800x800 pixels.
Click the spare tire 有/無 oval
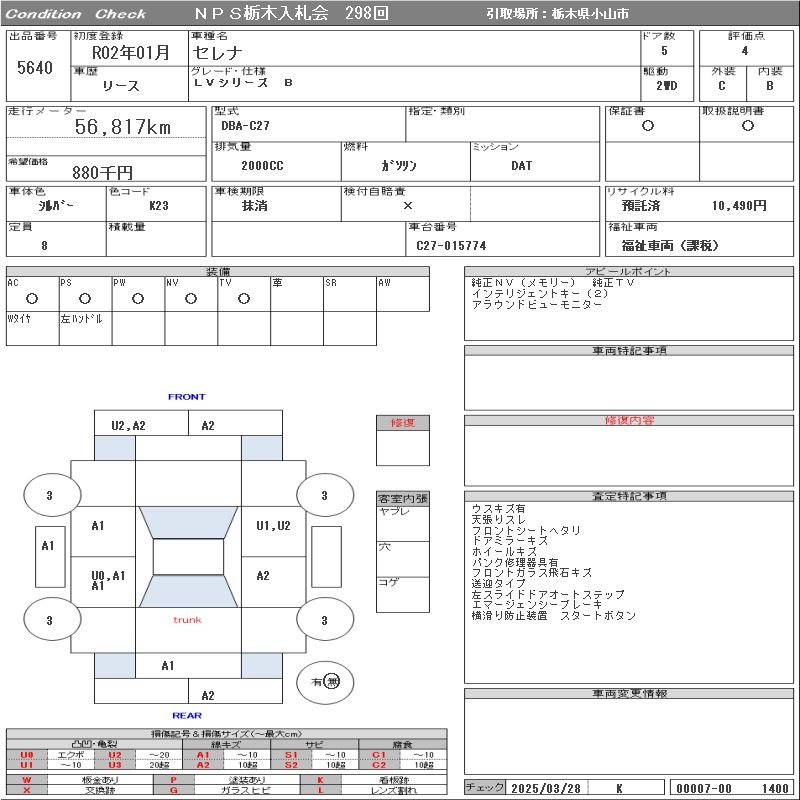coord(325,682)
